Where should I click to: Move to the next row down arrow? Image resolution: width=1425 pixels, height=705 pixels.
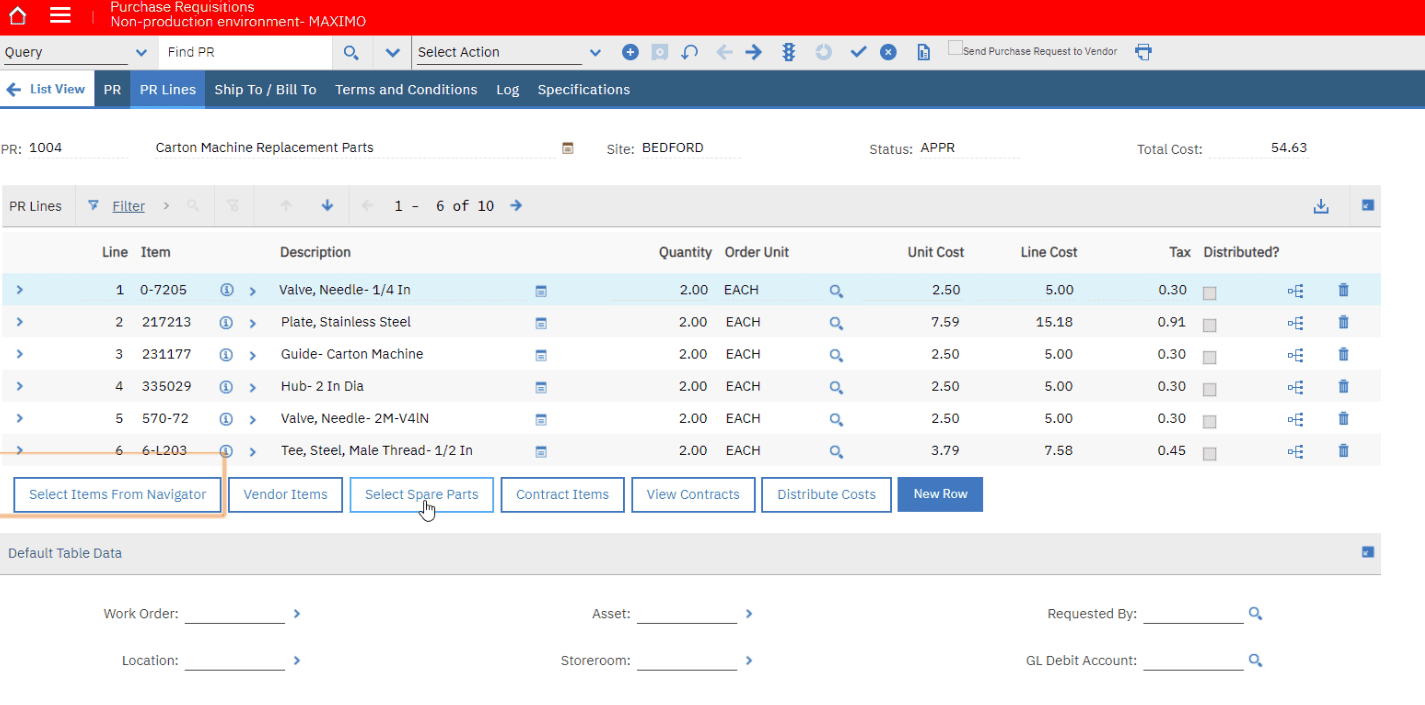click(327, 206)
